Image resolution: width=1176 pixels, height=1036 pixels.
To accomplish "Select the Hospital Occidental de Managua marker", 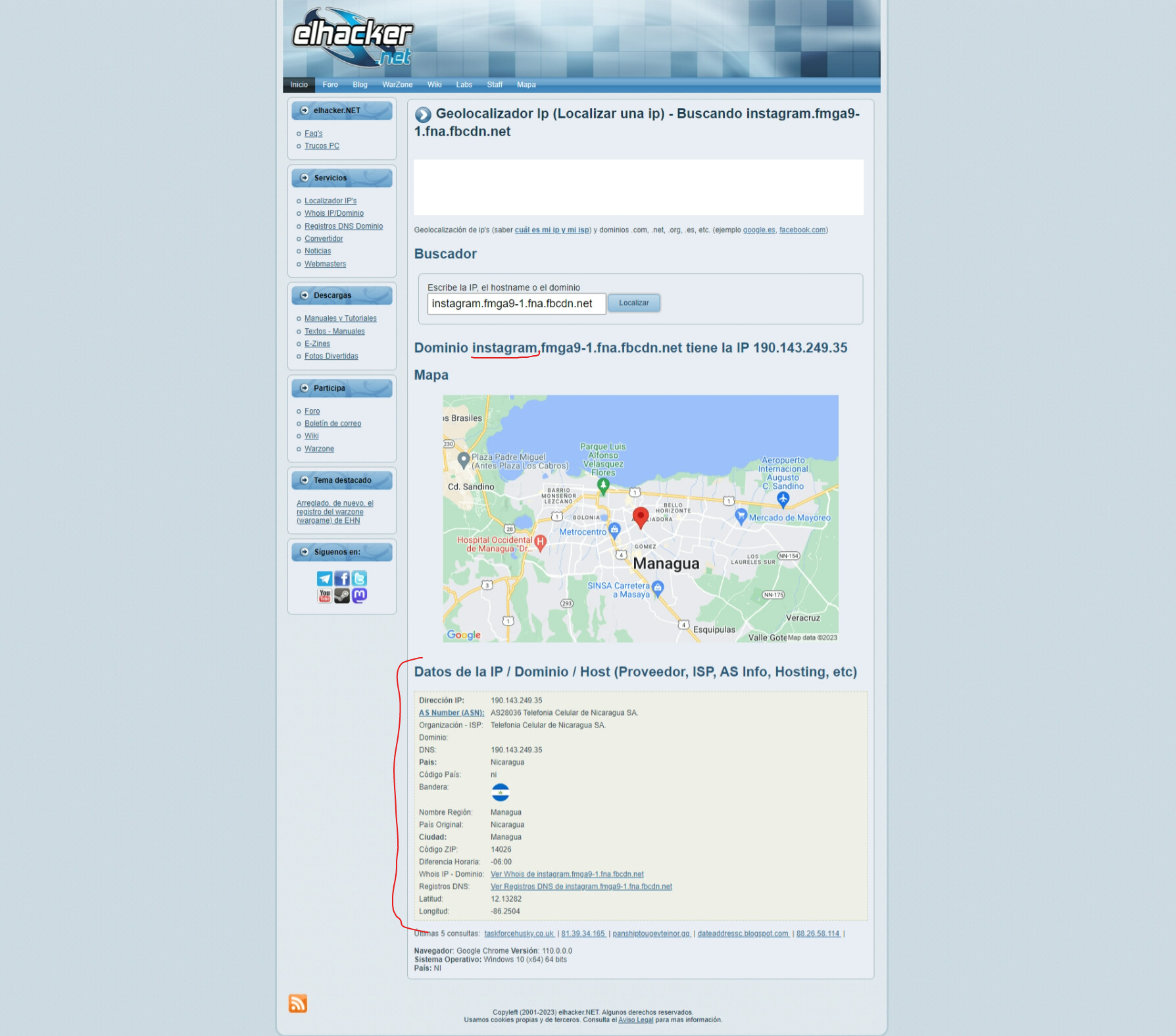I will [x=541, y=543].
